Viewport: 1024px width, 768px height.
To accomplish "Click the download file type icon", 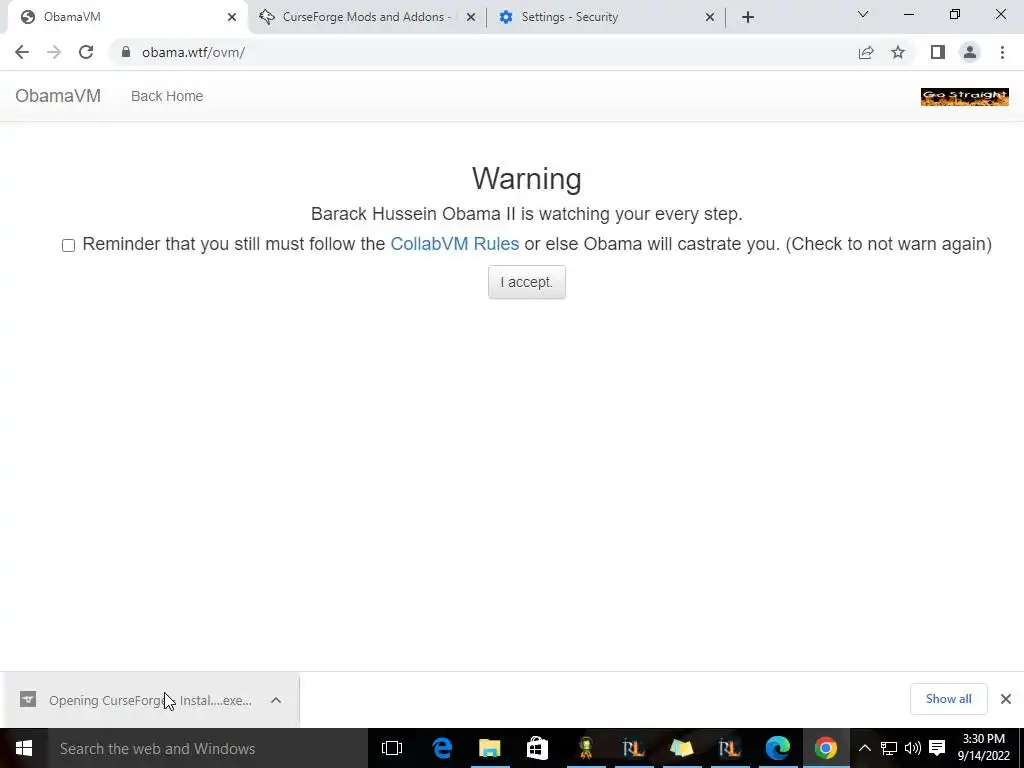I will click(28, 700).
